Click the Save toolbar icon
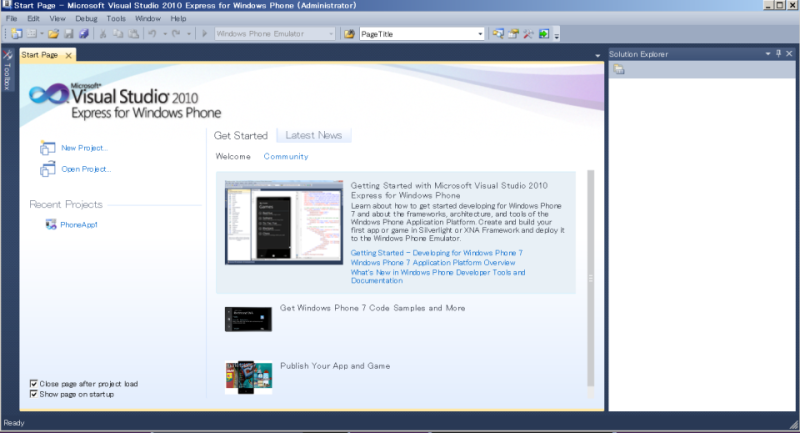This screenshot has height=433, width=800. [x=68, y=34]
